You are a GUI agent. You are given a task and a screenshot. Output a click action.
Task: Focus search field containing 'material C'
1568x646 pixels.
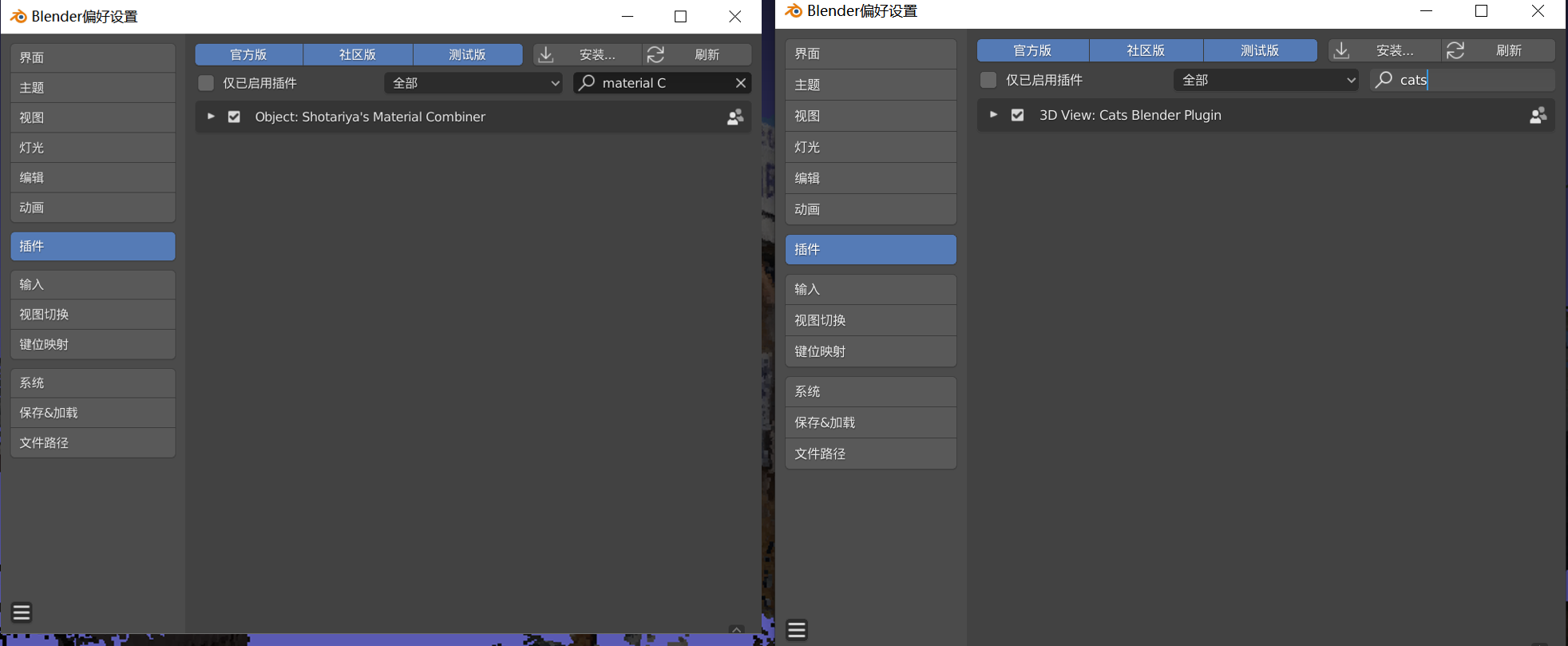pyautogui.click(x=662, y=83)
